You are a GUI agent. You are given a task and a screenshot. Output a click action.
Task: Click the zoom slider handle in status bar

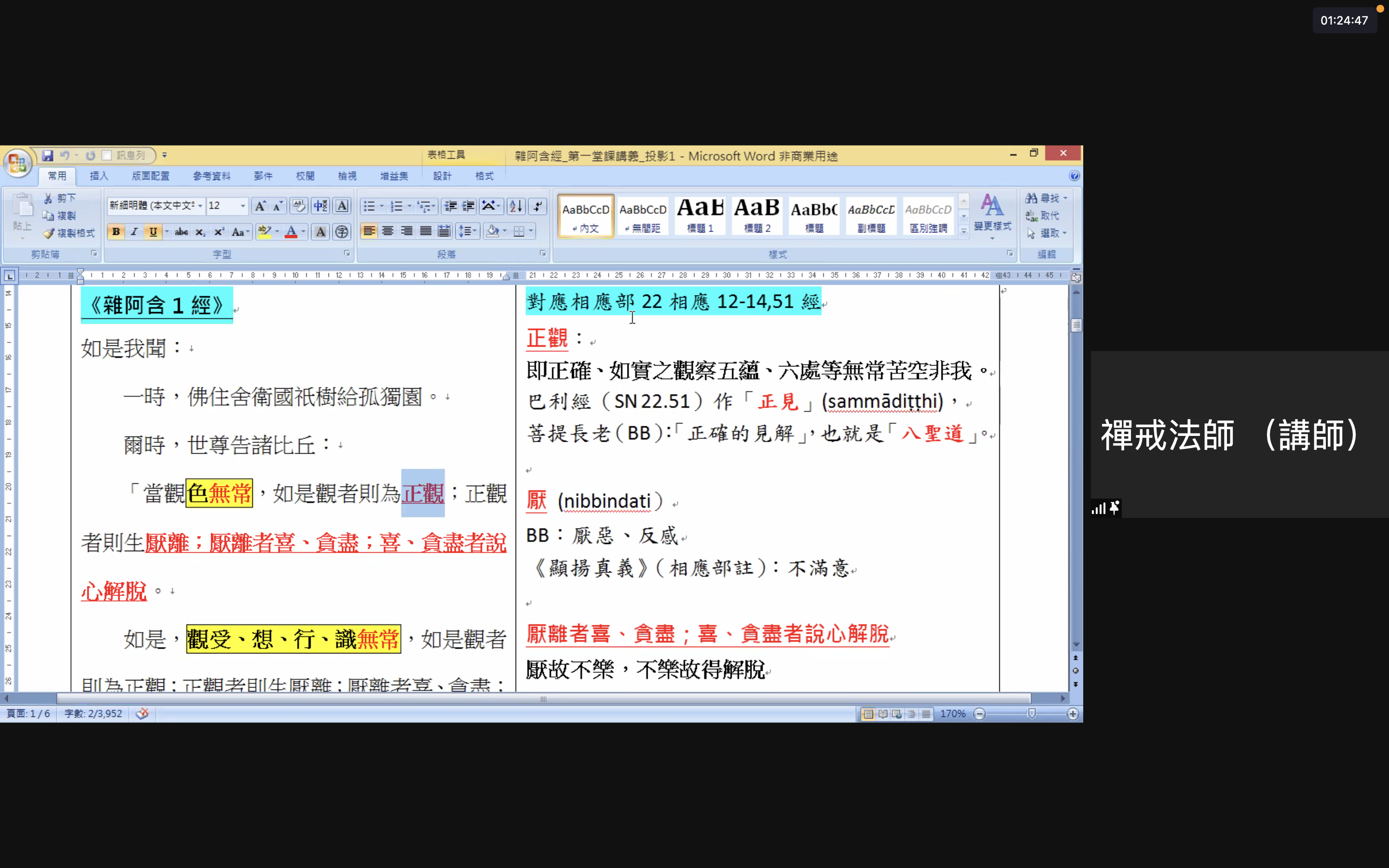coord(1032,714)
